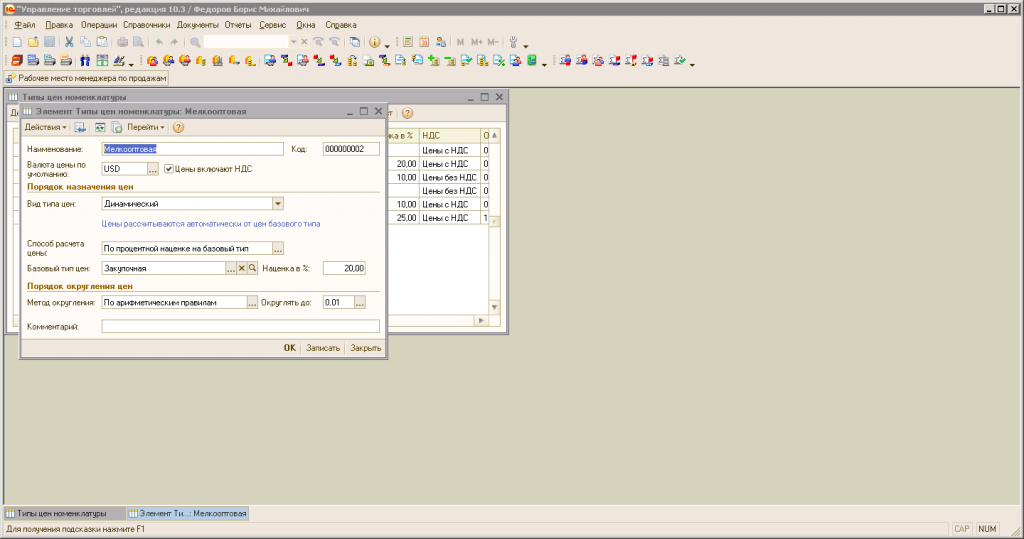This screenshot has height=539, width=1024.
Task: Click the yellow info help icon in main toolbar
Action: (x=374, y=42)
